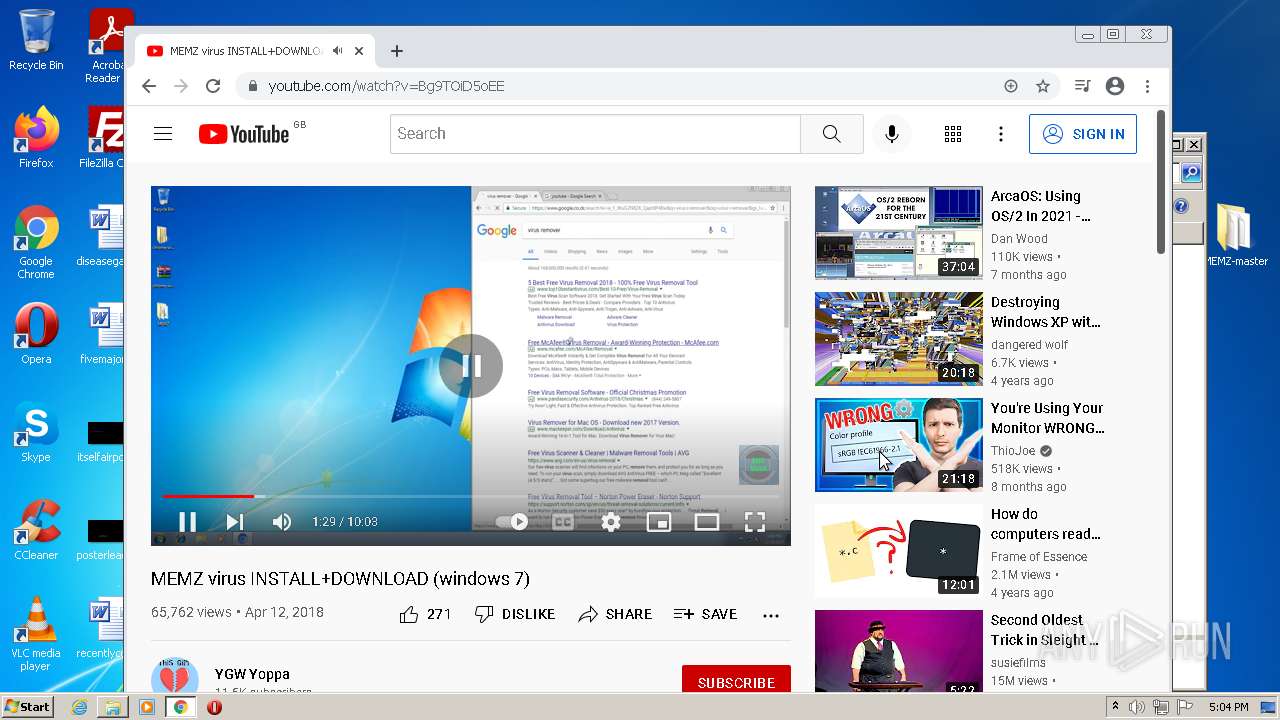Go forward in Chrome
Viewport: 1280px width, 720px height.
pos(181,86)
